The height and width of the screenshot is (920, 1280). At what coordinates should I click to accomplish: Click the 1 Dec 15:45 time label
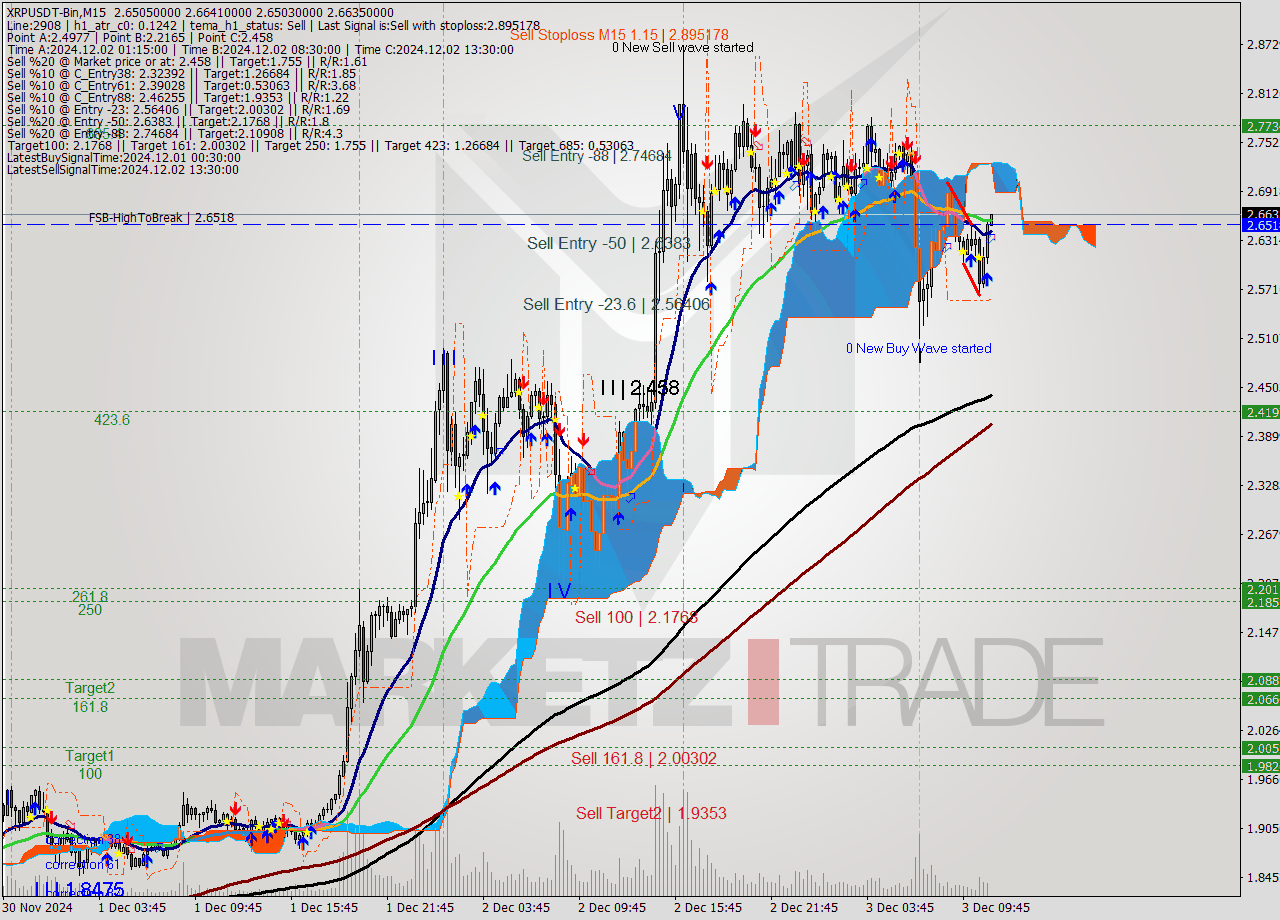324,908
